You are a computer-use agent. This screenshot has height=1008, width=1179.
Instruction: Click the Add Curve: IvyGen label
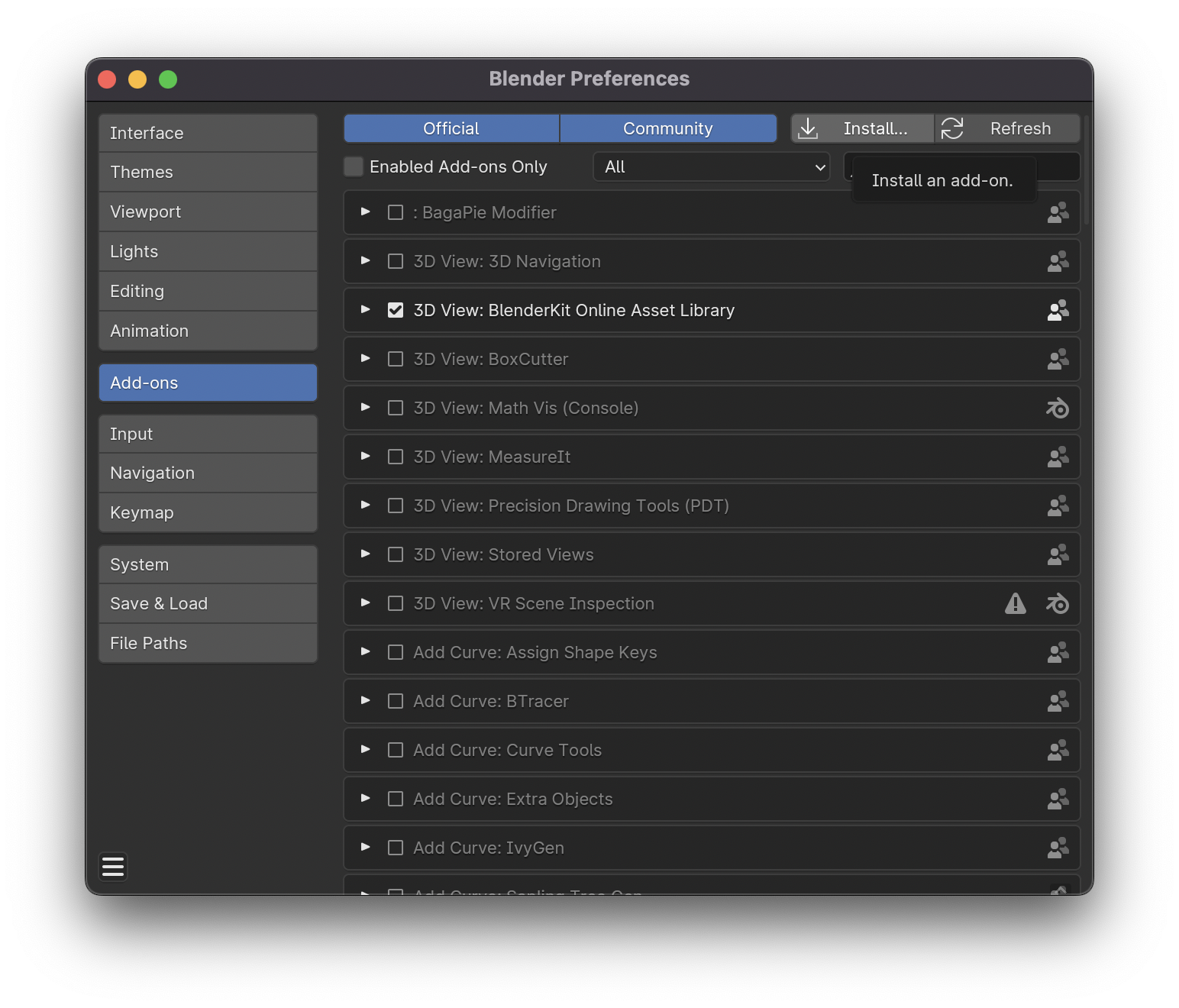click(489, 848)
